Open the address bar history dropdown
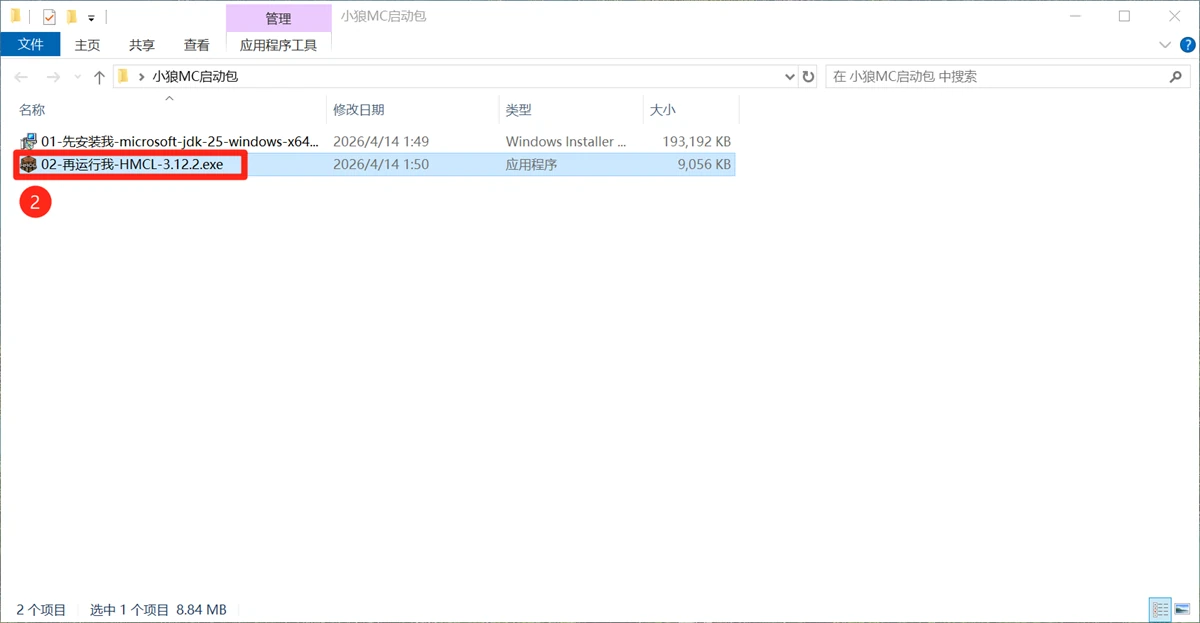Screen dimensions: 1200x623 787,77
